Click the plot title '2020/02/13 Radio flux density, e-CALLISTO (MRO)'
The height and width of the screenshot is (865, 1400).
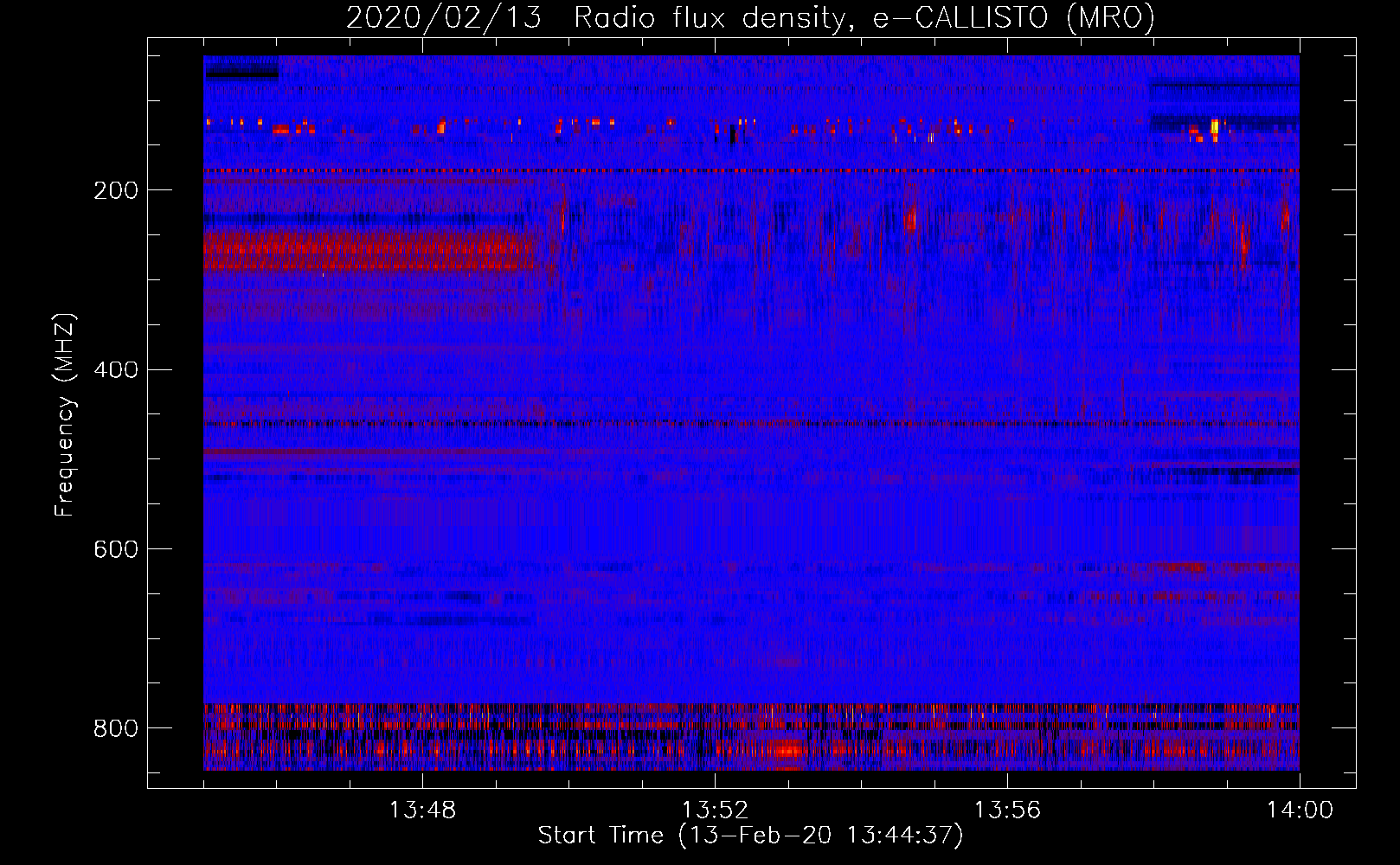click(x=750, y=18)
